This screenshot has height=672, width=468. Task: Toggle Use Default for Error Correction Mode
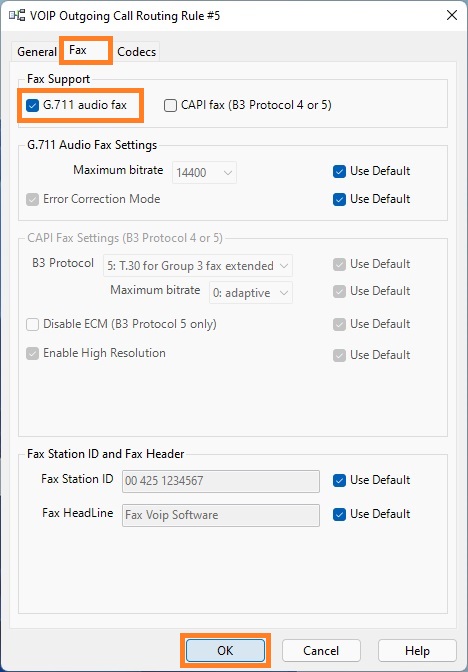(339, 199)
